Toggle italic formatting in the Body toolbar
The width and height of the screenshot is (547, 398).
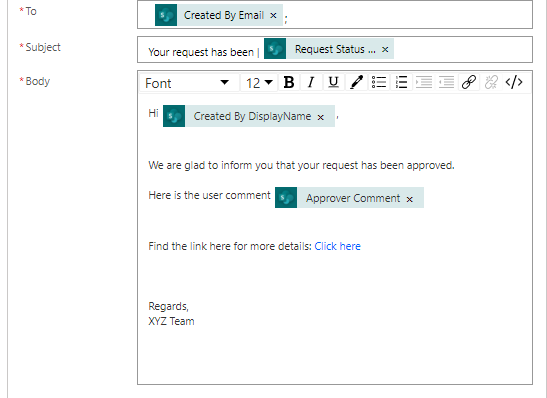pos(311,83)
